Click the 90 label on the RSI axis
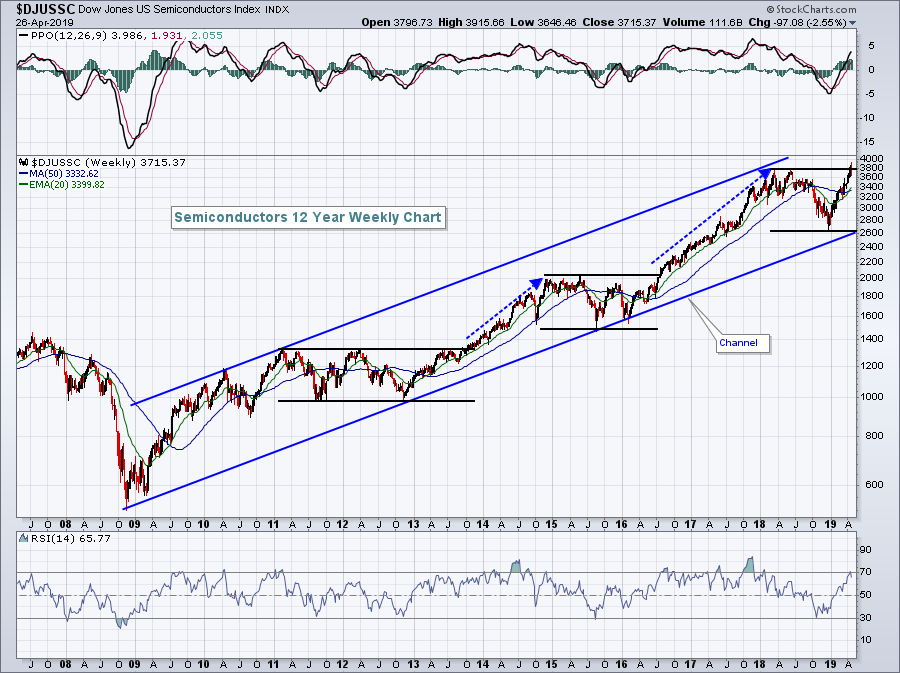 (866, 550)
